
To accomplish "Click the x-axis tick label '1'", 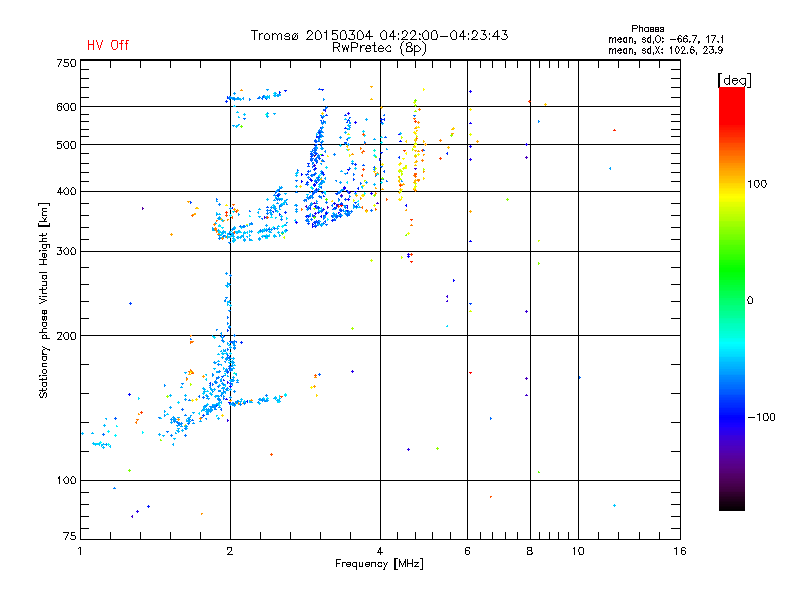I will (80, 551).
